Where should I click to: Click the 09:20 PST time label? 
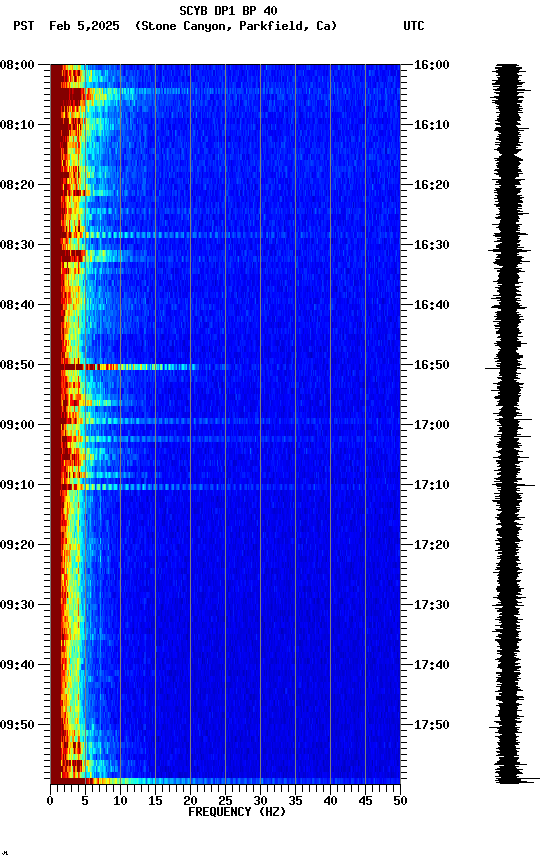click(x=17, y=545)
